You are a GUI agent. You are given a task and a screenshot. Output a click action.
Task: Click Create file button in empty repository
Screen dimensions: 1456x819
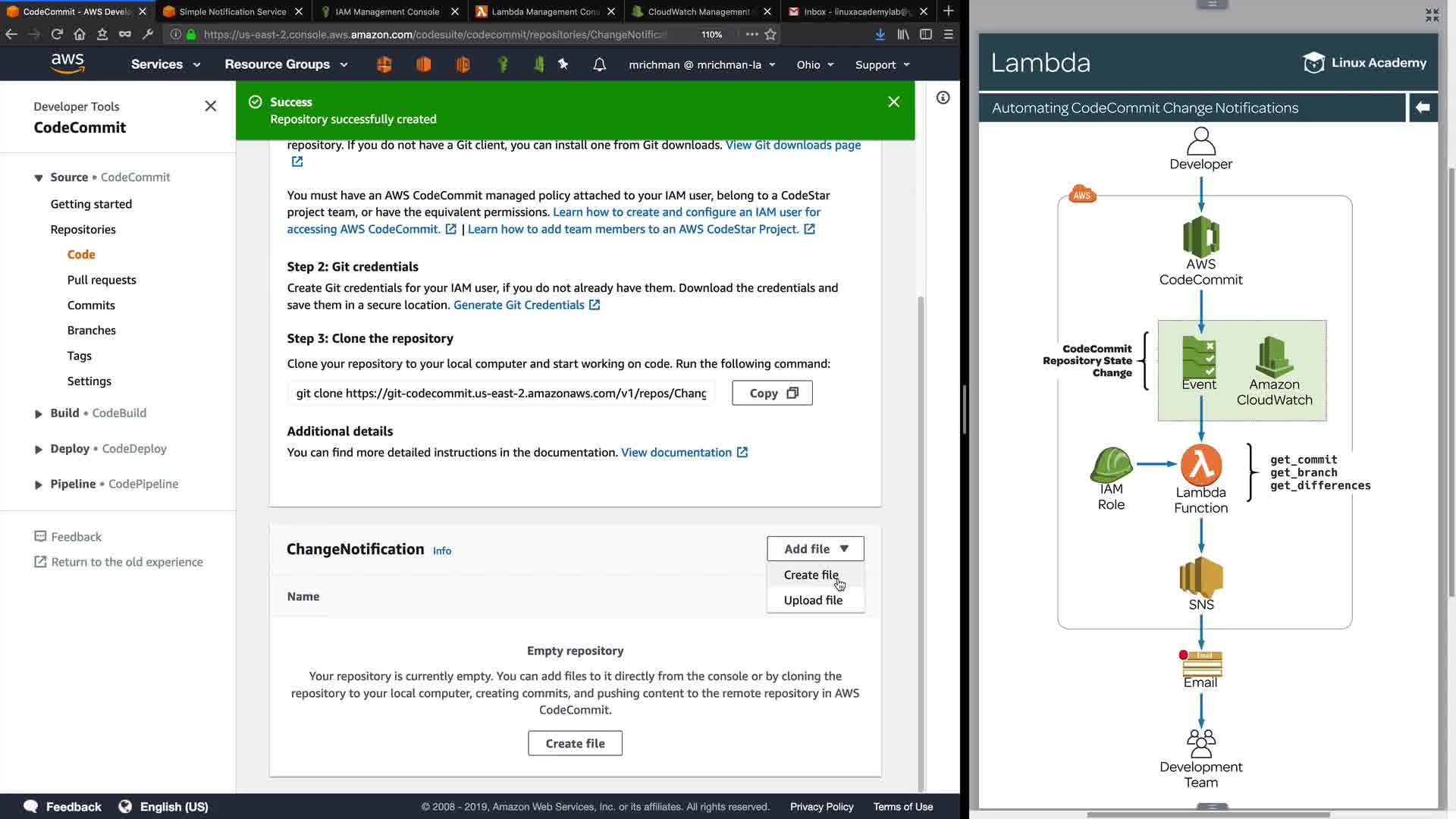point(575,743)
